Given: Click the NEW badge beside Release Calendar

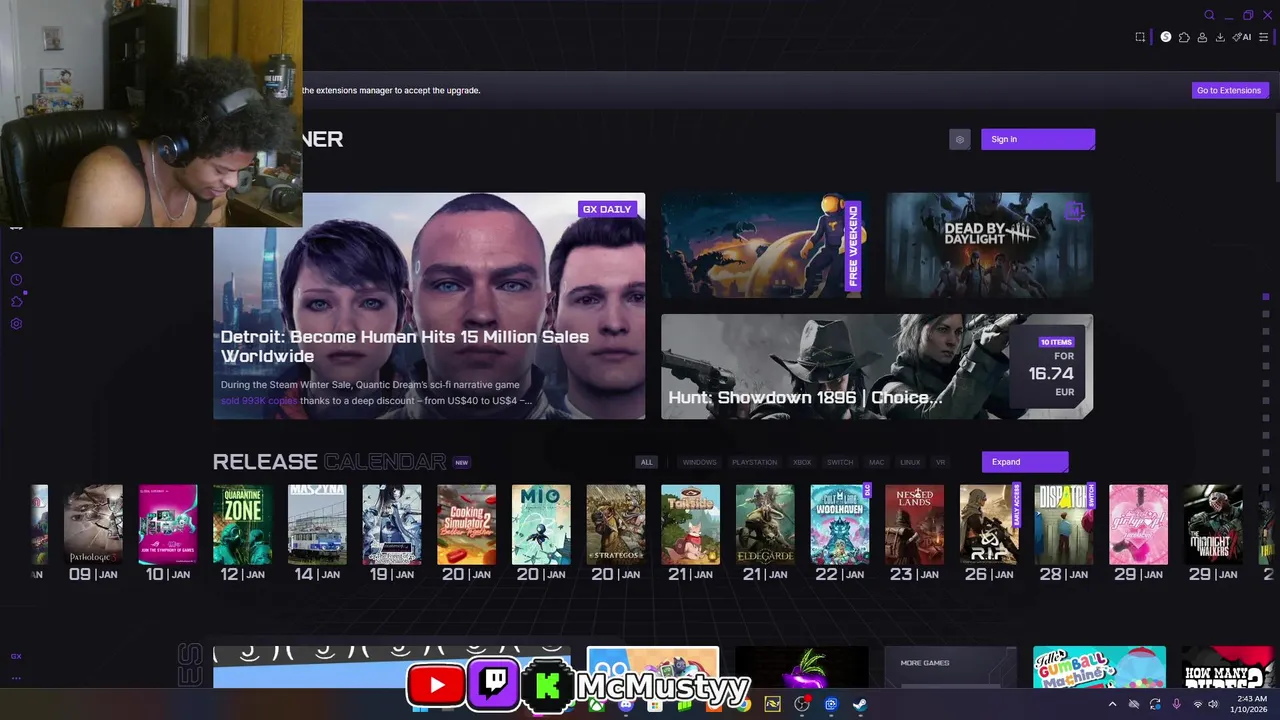Looking at the screenshot, I should 461,462.
